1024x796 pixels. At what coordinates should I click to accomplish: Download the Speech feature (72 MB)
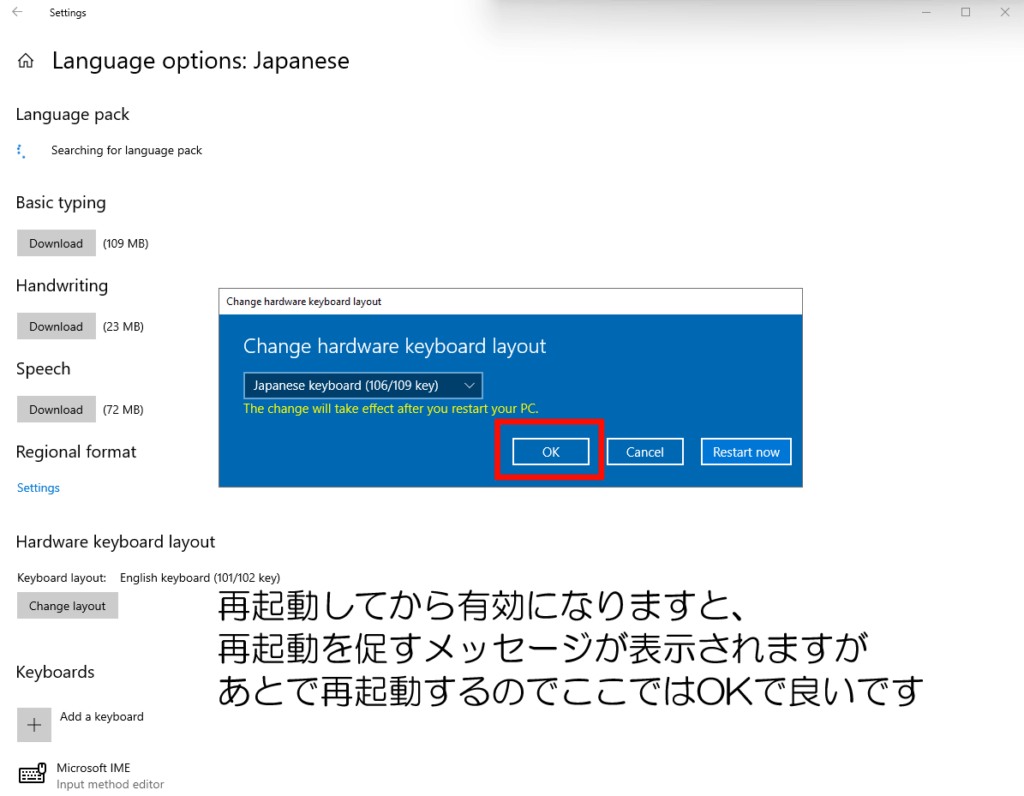56,409
